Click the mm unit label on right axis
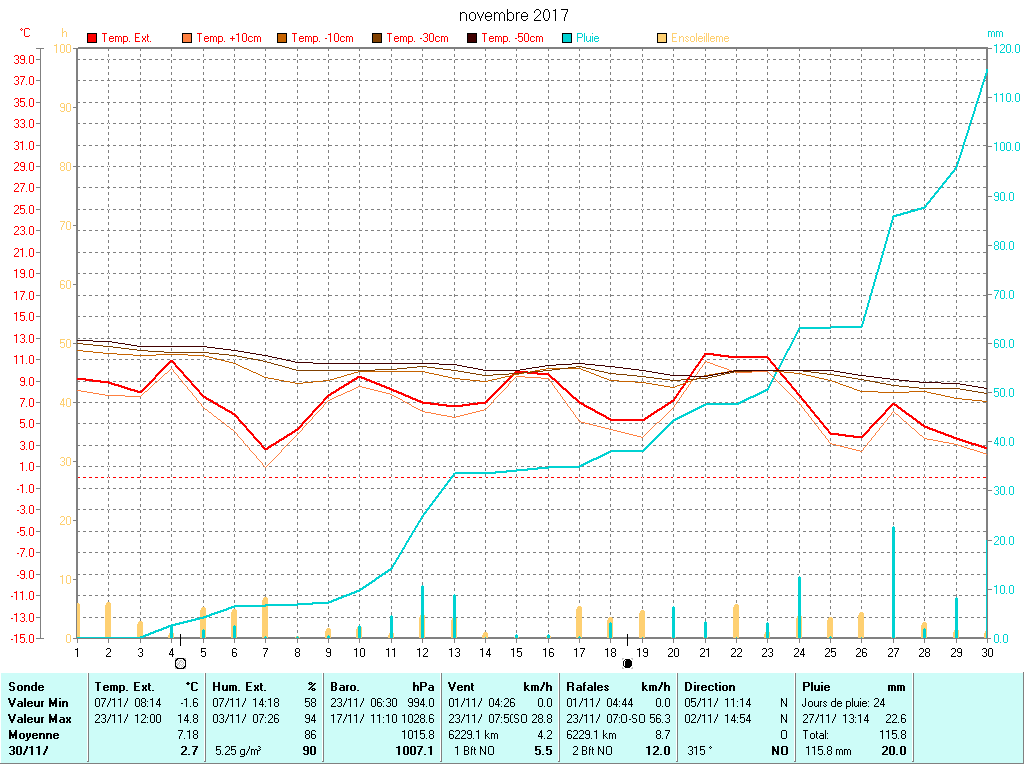 994,33
